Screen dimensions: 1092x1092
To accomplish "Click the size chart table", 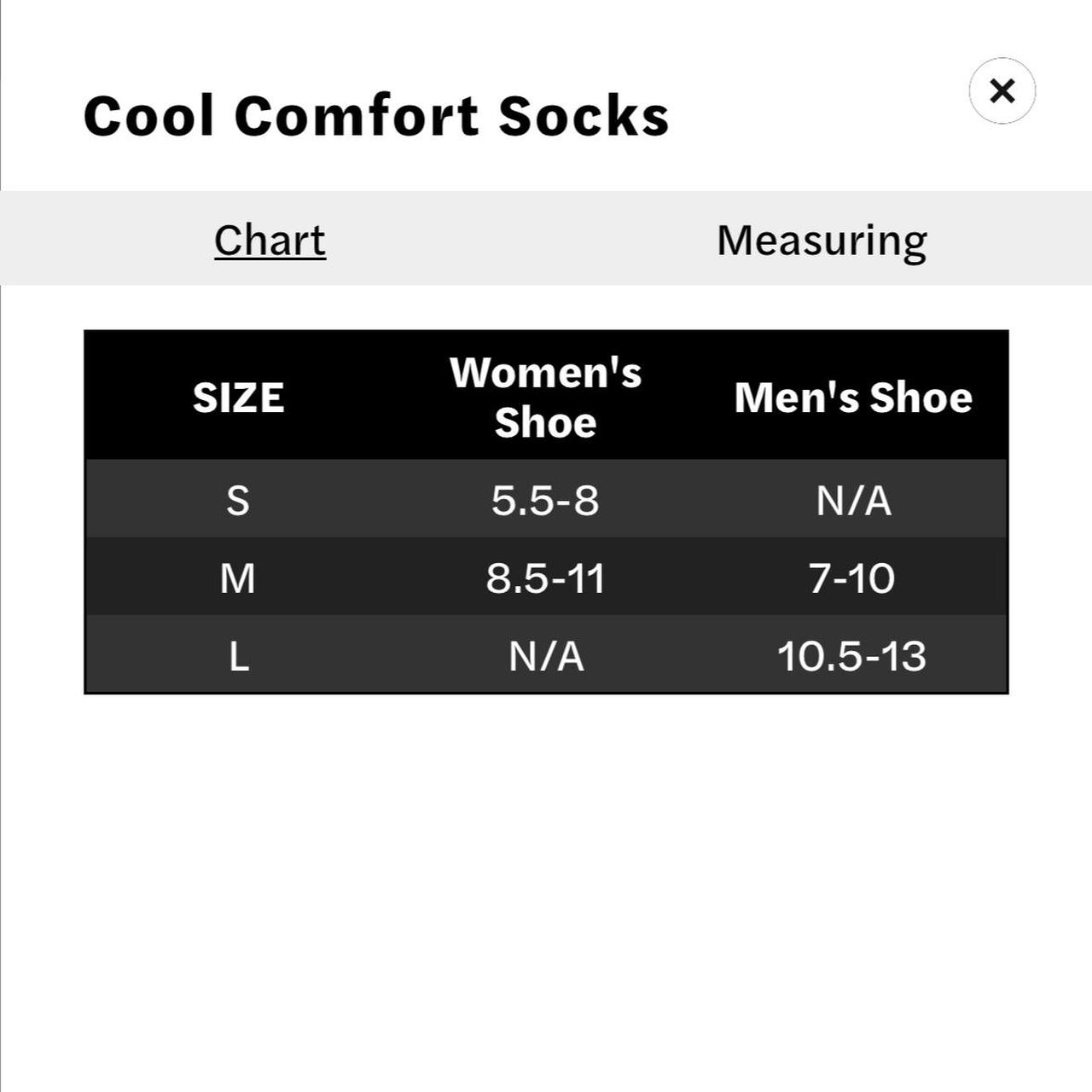I will point(546,512).
